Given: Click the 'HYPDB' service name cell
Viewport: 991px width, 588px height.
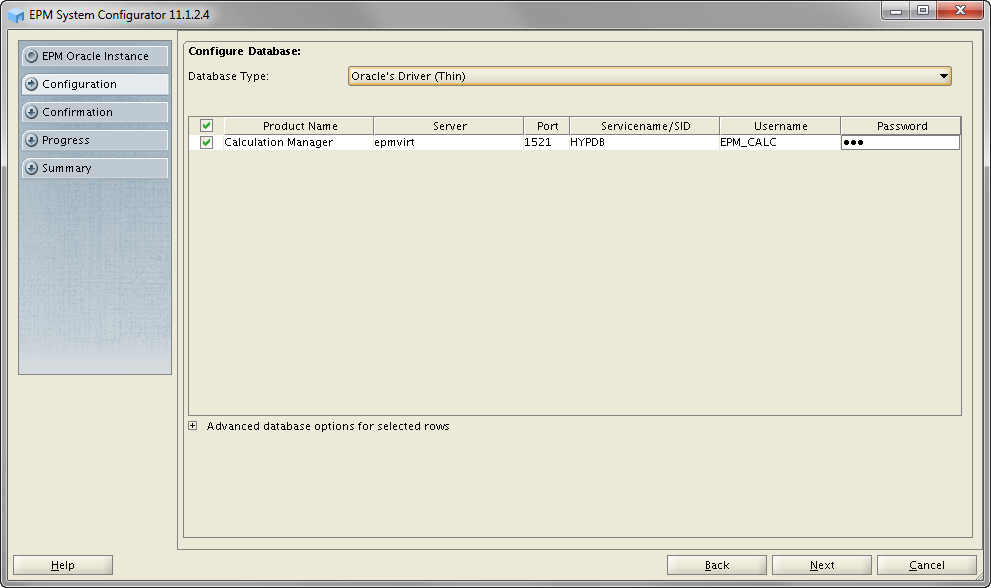Looking at the screenshot, I should pyautogui.click(x=645, y=142).
